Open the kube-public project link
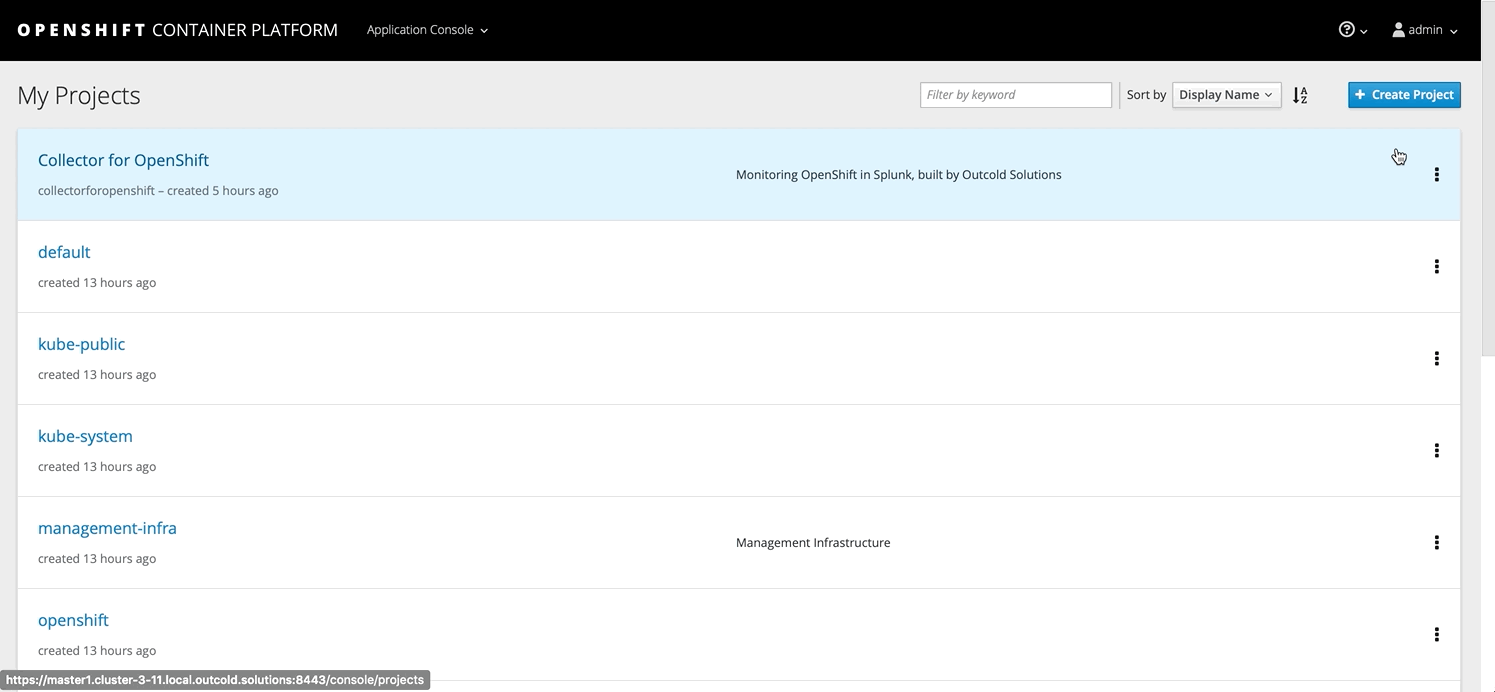Screen dimensions: 1495x692 pos(81,344)
